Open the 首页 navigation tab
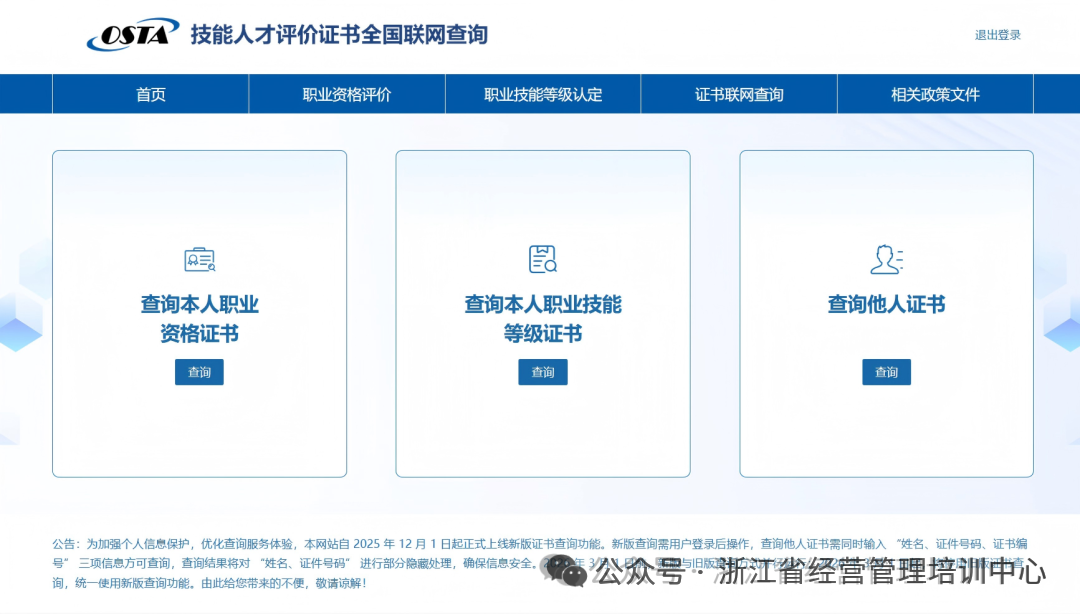Viewport: 1080px width, 614px height. click(x=151, y=94)
